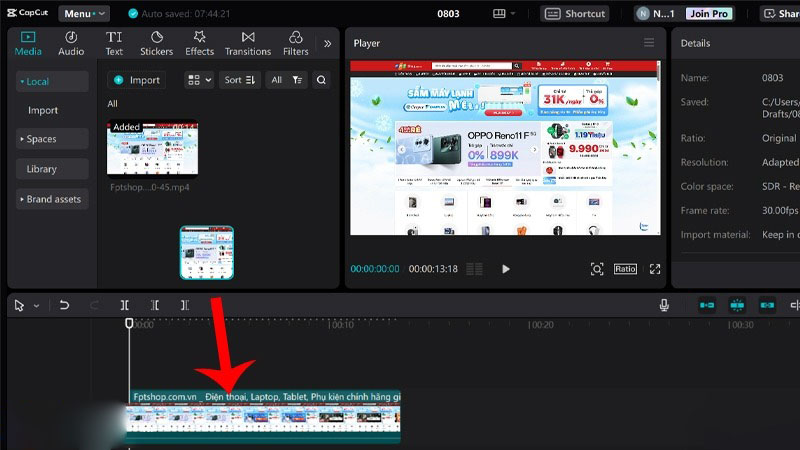Open the Sort menu
This screenshot has width=800, height=450.
tap(240, 80)
